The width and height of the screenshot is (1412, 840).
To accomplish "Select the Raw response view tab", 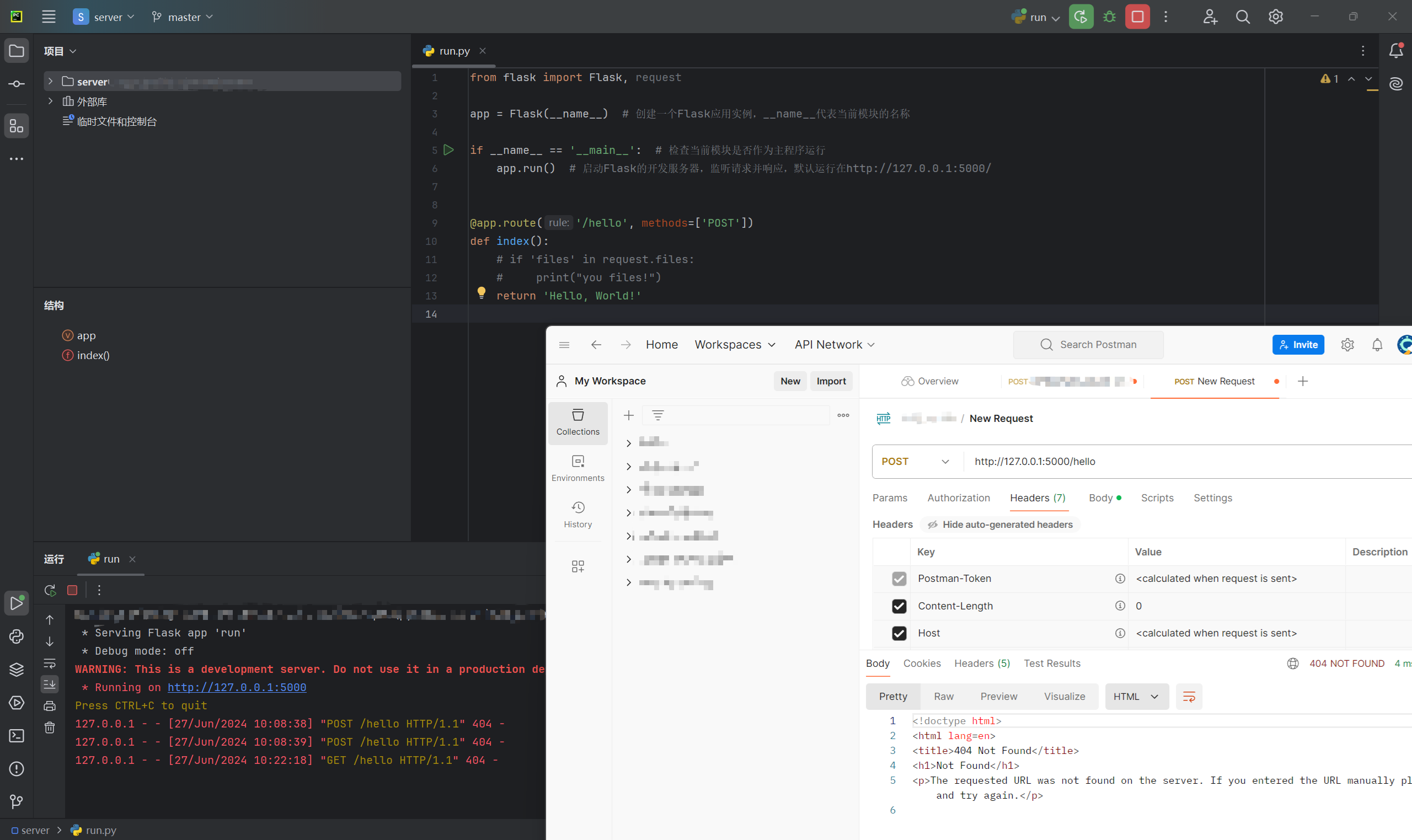I will (x=943, y=696).
